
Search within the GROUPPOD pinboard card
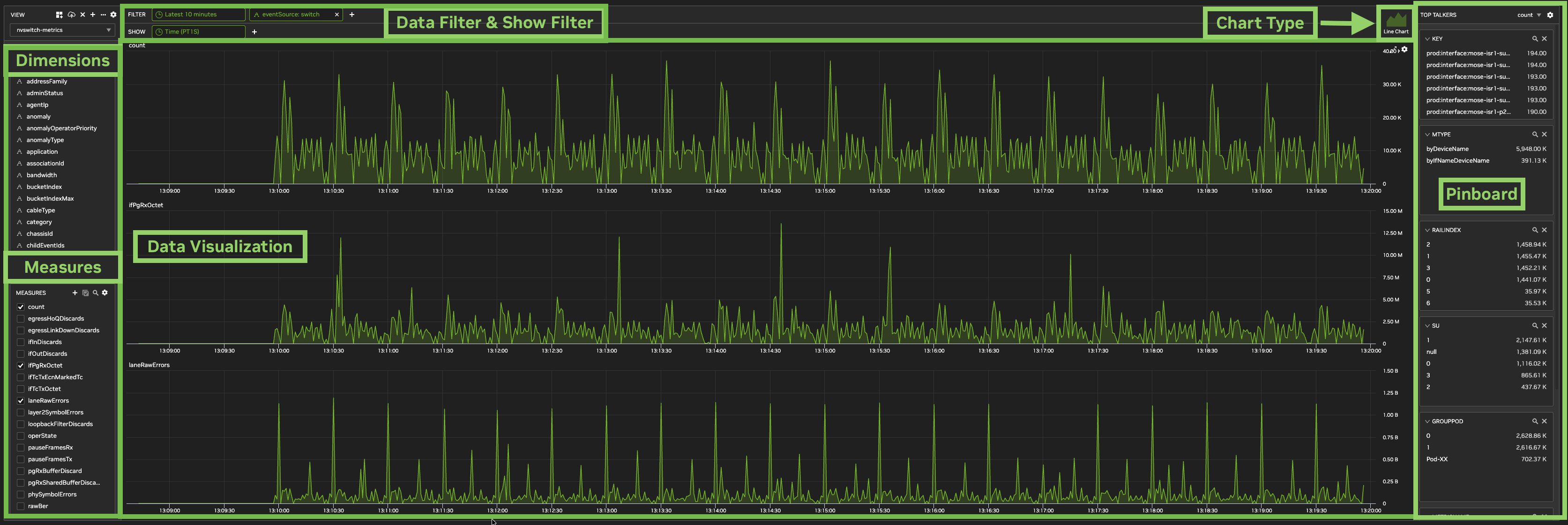[1535, 421]
